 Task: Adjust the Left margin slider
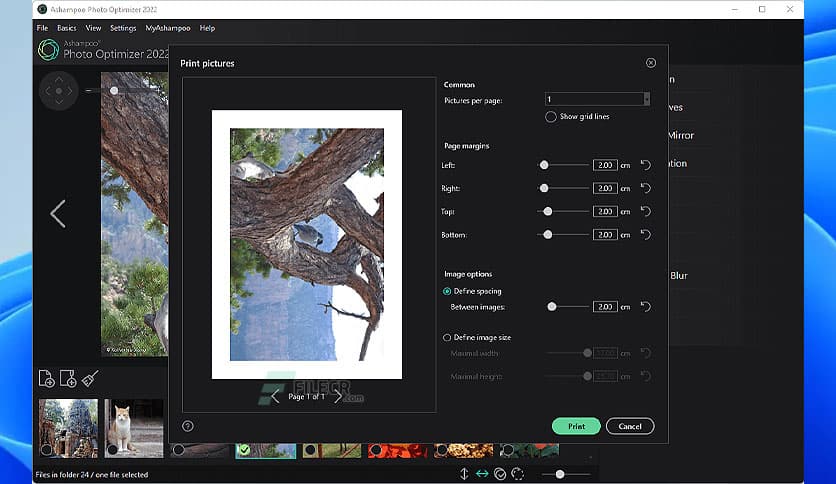click(x=544, y=165)
